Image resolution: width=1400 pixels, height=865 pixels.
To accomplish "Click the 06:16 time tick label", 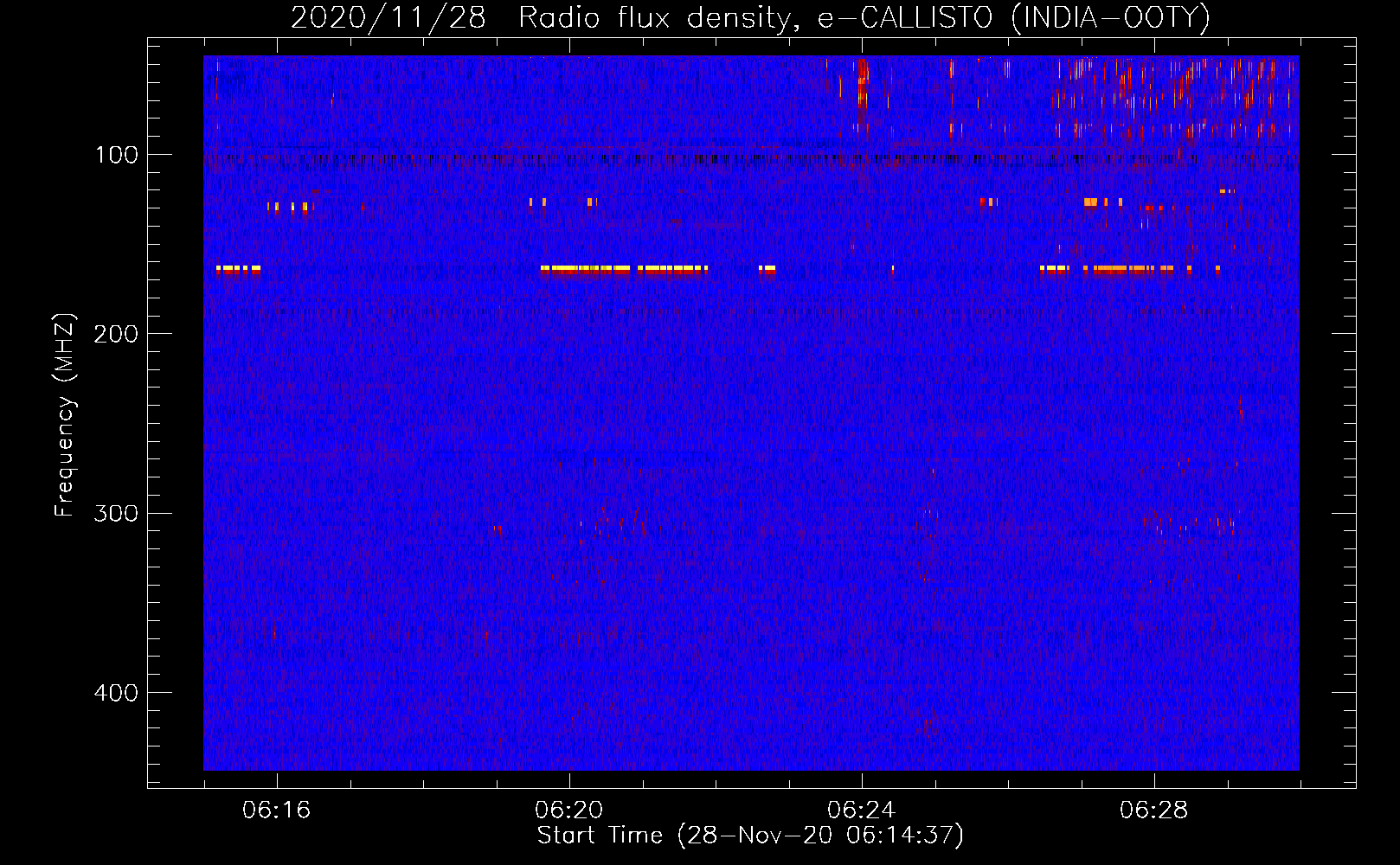I will pos(277,811).
